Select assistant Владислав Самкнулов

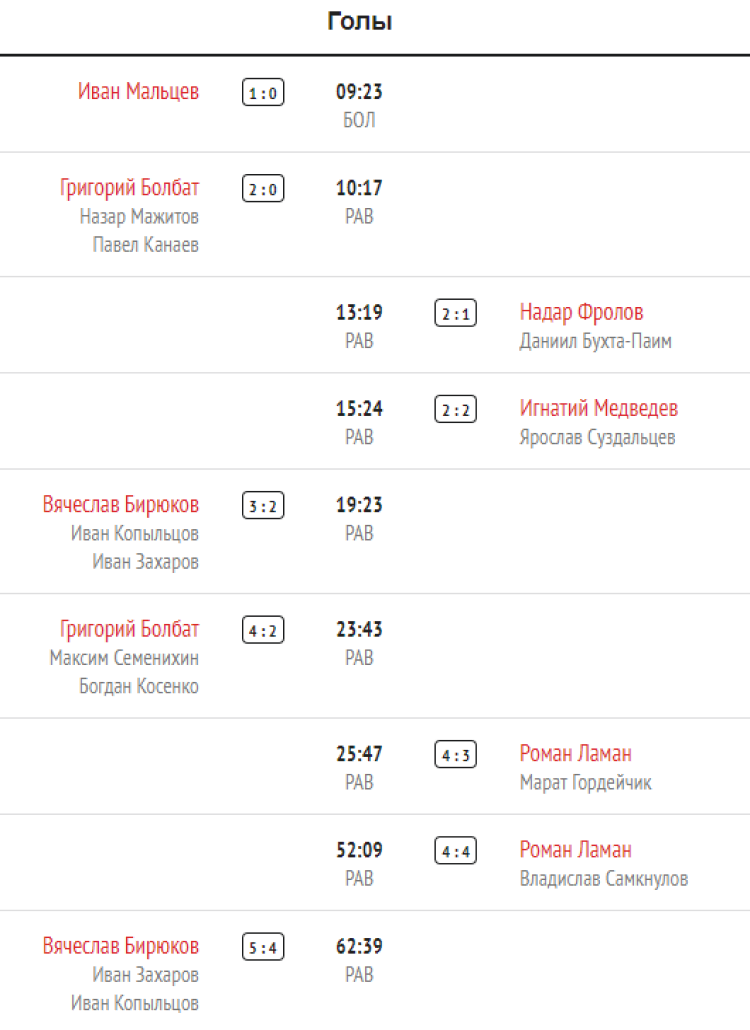(603, 879)
